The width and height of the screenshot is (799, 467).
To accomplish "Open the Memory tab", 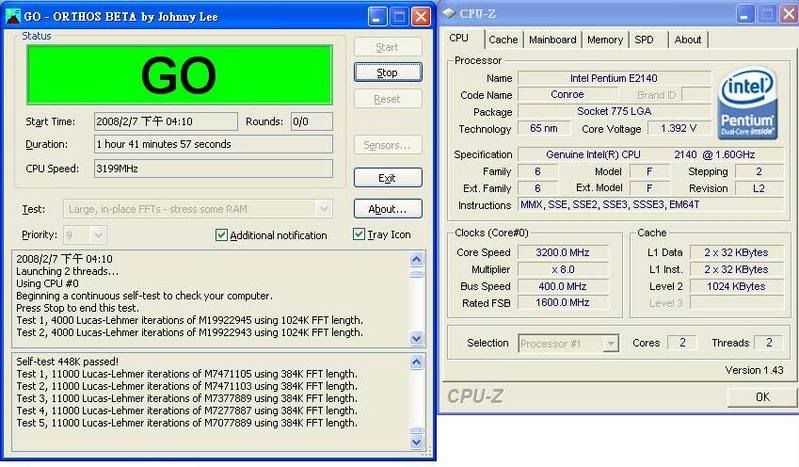I will [x=605, y=40].
